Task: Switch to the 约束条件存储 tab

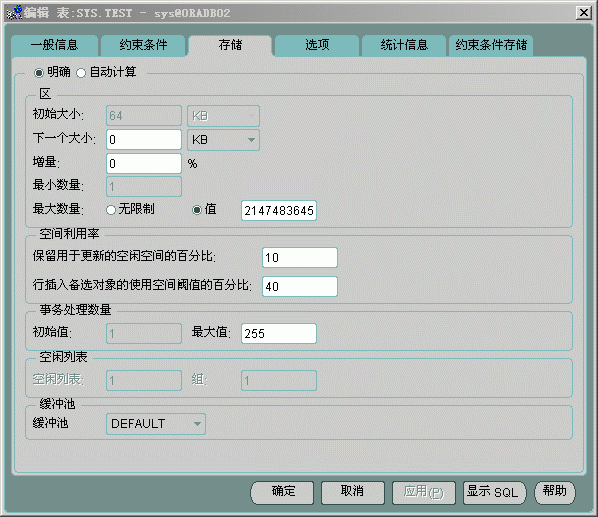Action: tap(491, 45)
